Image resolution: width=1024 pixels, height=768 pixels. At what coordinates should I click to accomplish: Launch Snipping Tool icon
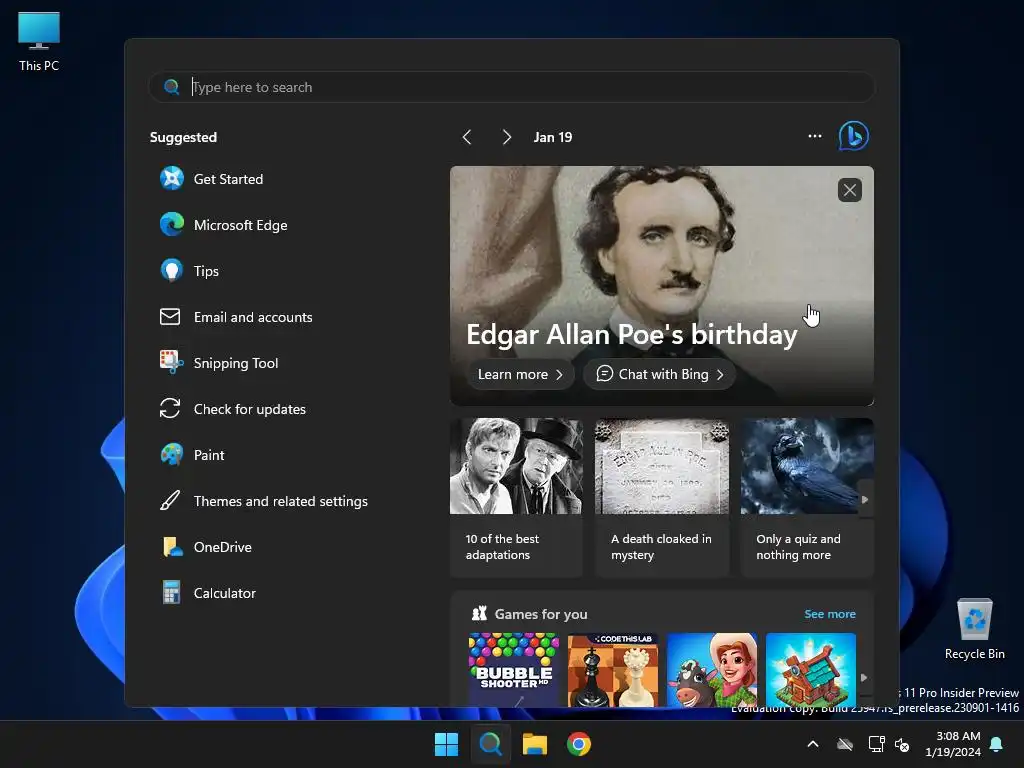(172, 362)
